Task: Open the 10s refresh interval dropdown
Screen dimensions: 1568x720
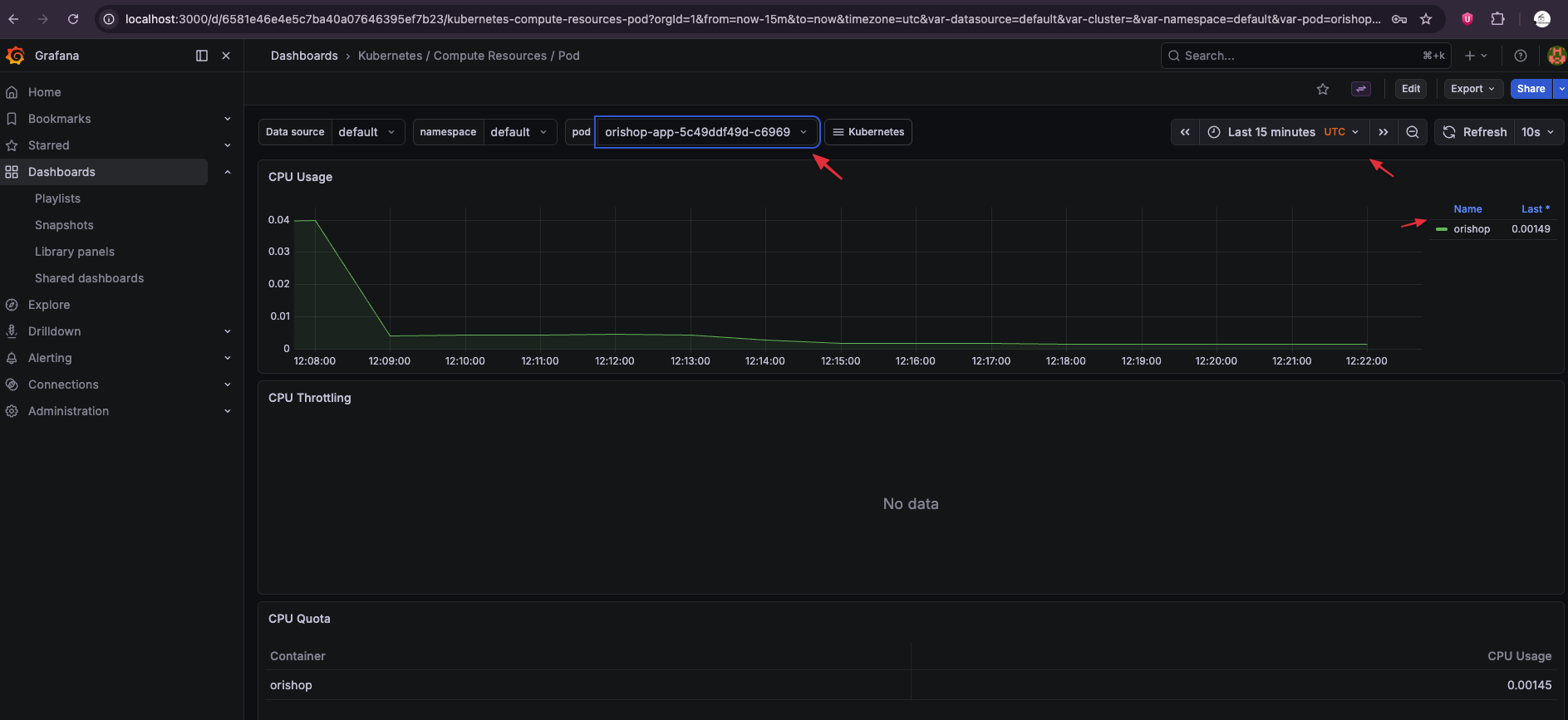Action: point(1538,132)
